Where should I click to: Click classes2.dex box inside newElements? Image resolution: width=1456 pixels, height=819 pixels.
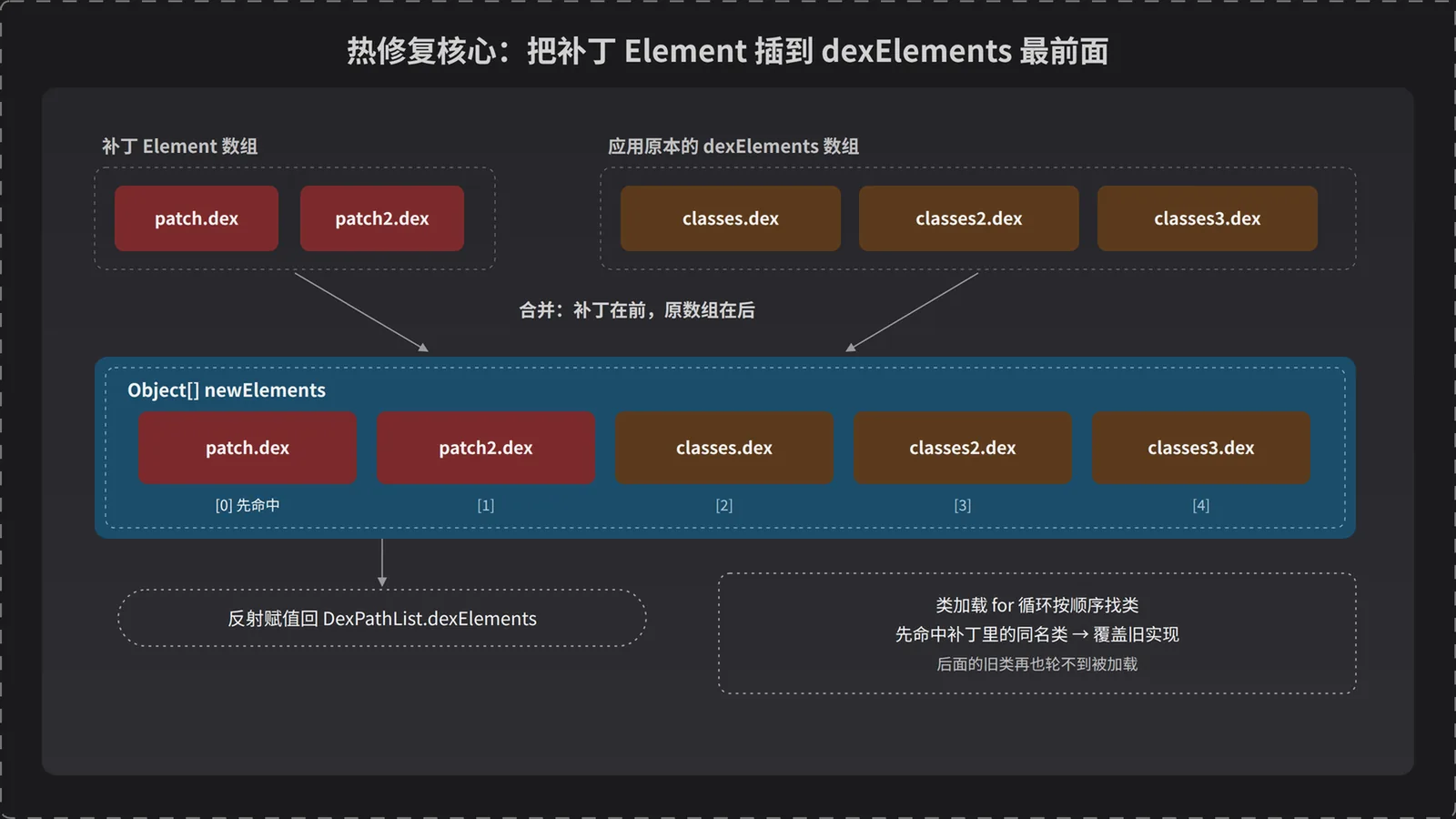click(x=963, y=448)
